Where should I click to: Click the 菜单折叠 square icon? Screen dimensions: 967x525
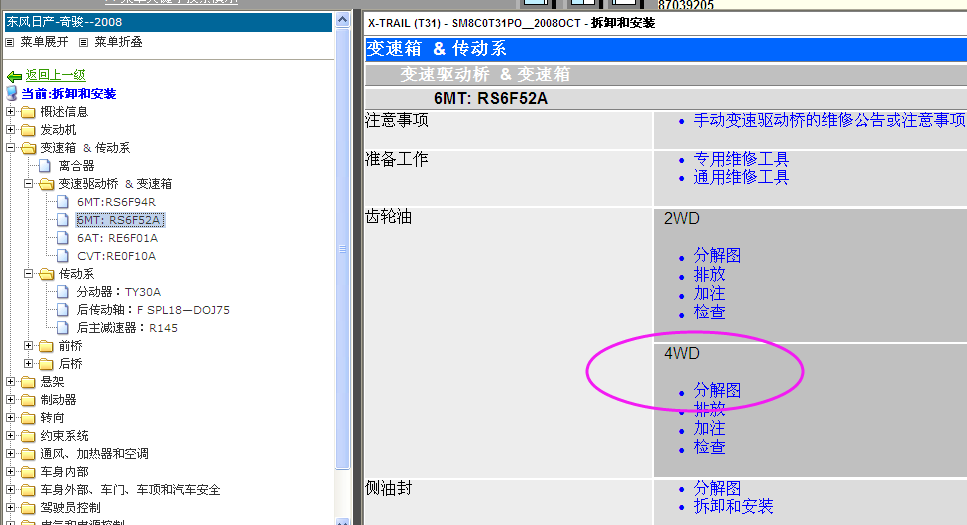(x=83, y=43)
